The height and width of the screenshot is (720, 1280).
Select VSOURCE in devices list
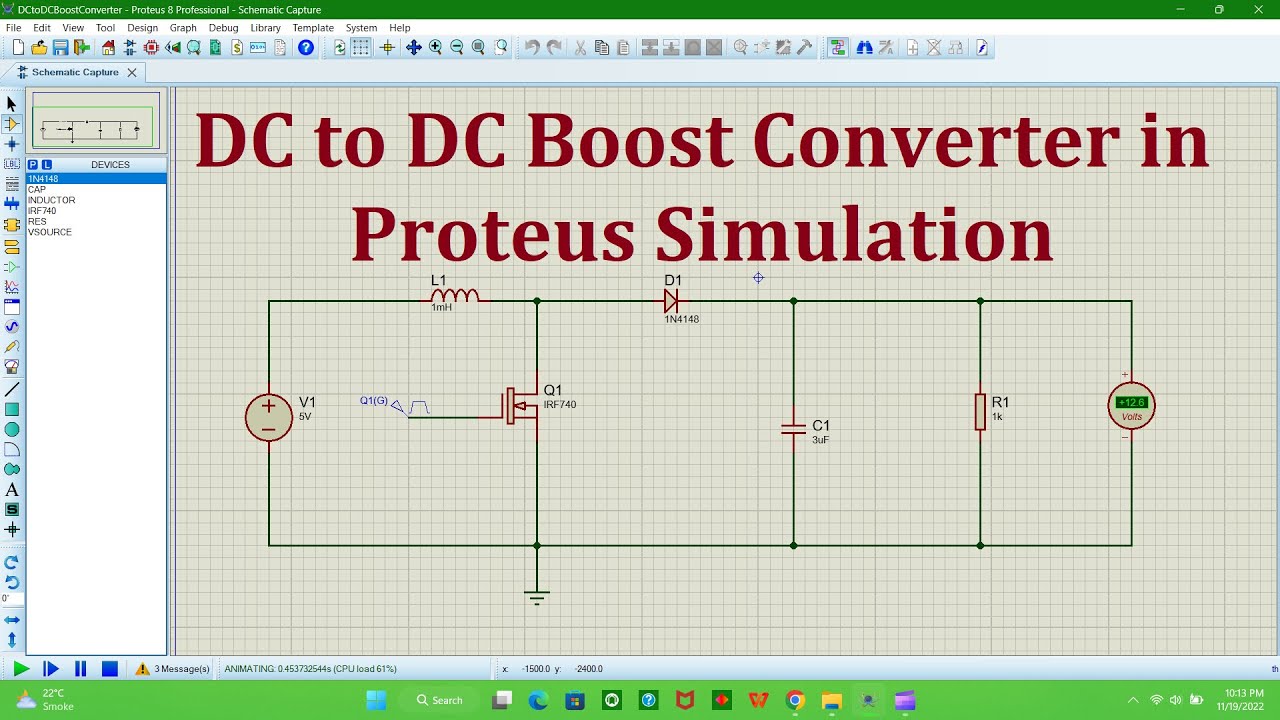click(x=96, y=232)
